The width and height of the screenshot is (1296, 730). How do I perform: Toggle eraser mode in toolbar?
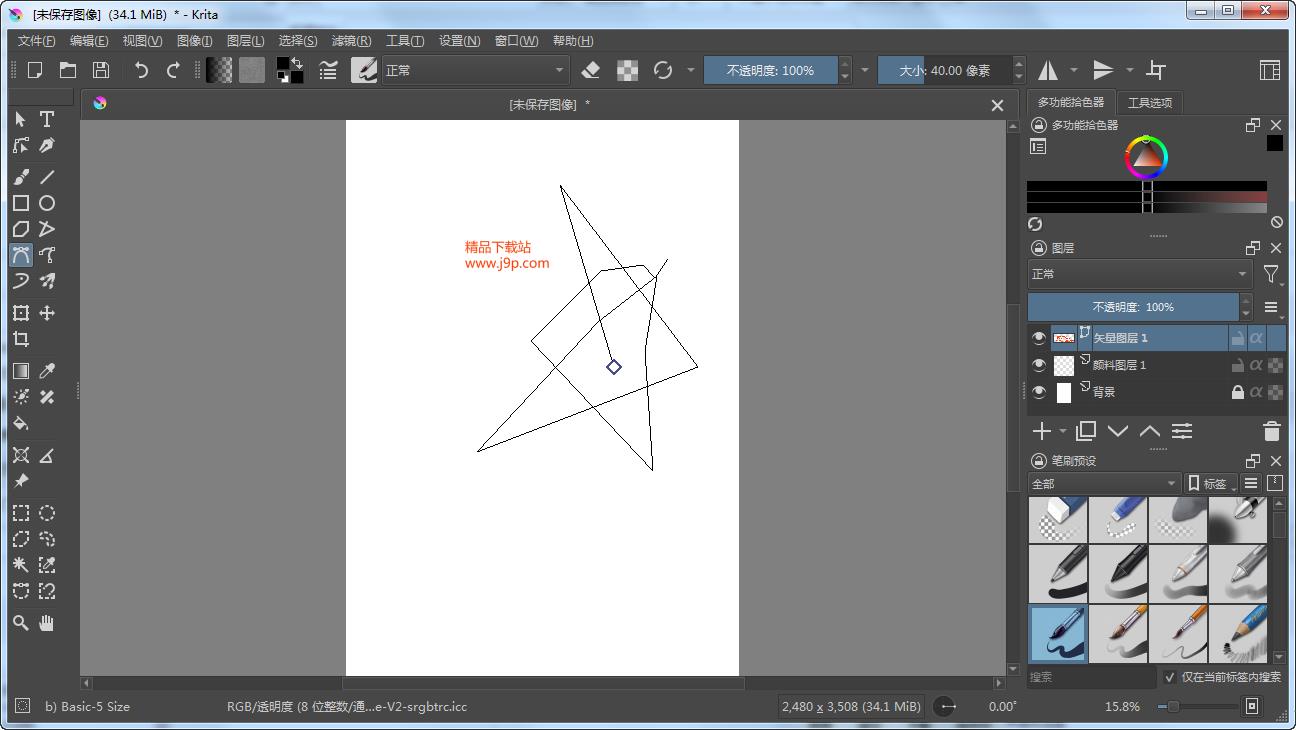pyautogui.click(x=591, y=70)
